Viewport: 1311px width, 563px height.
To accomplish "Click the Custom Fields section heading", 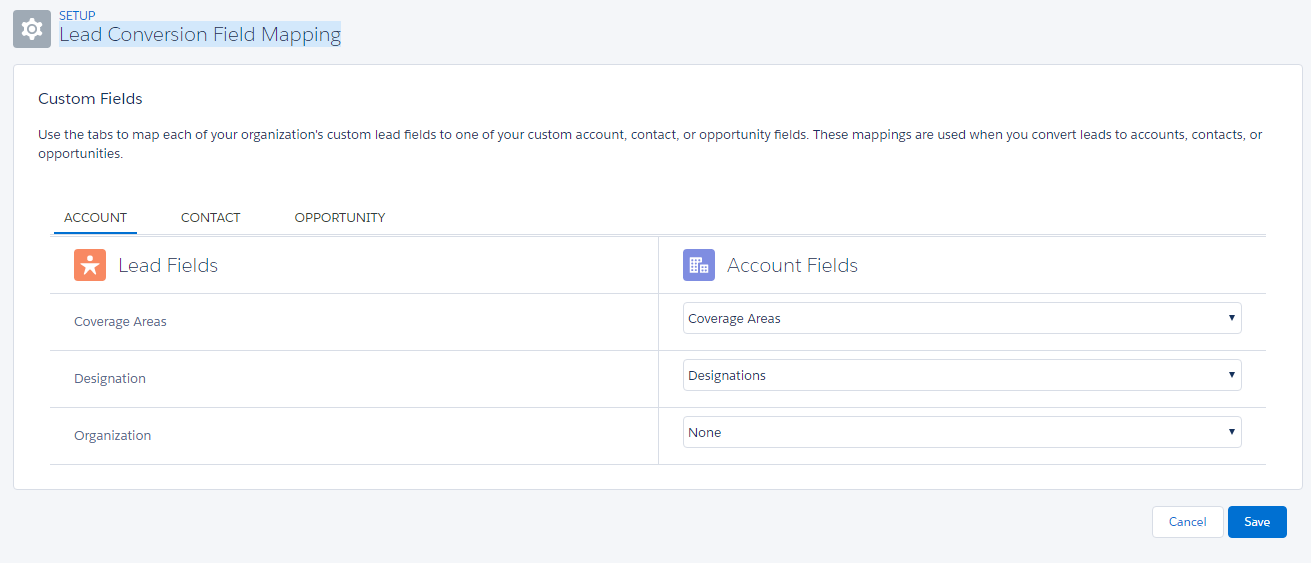I will [x=90, y=98].
